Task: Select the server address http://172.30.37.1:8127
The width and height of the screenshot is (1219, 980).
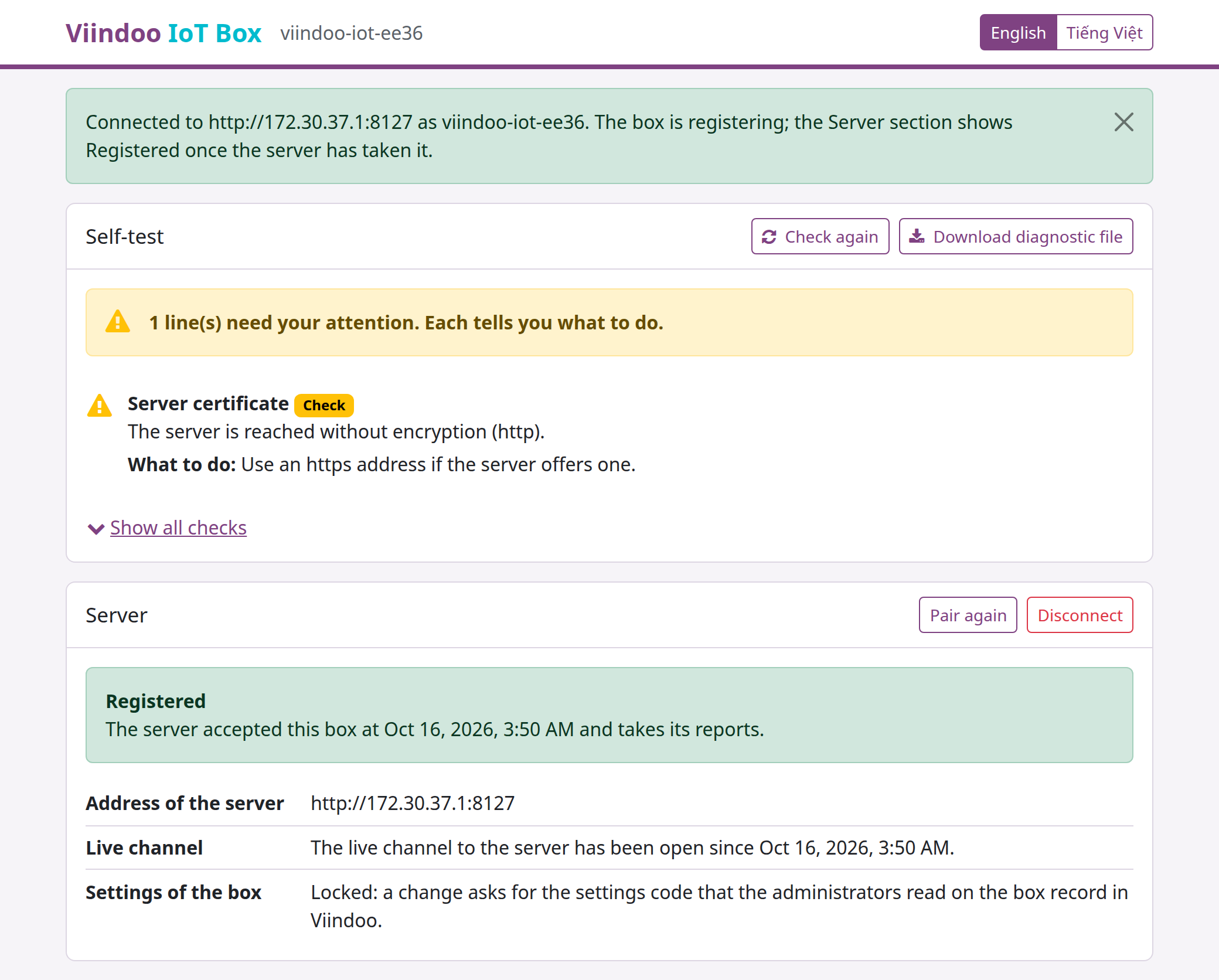Action: [413, 803]
